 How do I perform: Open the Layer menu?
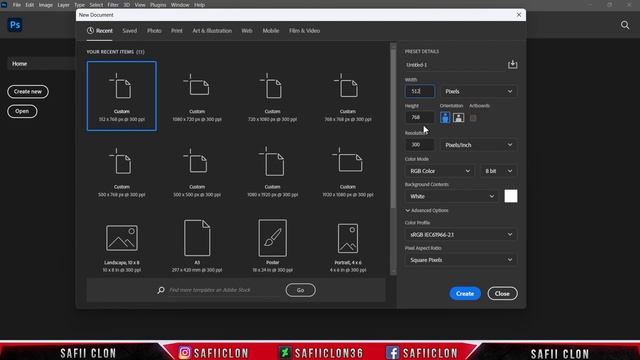[x=63, y=5]
